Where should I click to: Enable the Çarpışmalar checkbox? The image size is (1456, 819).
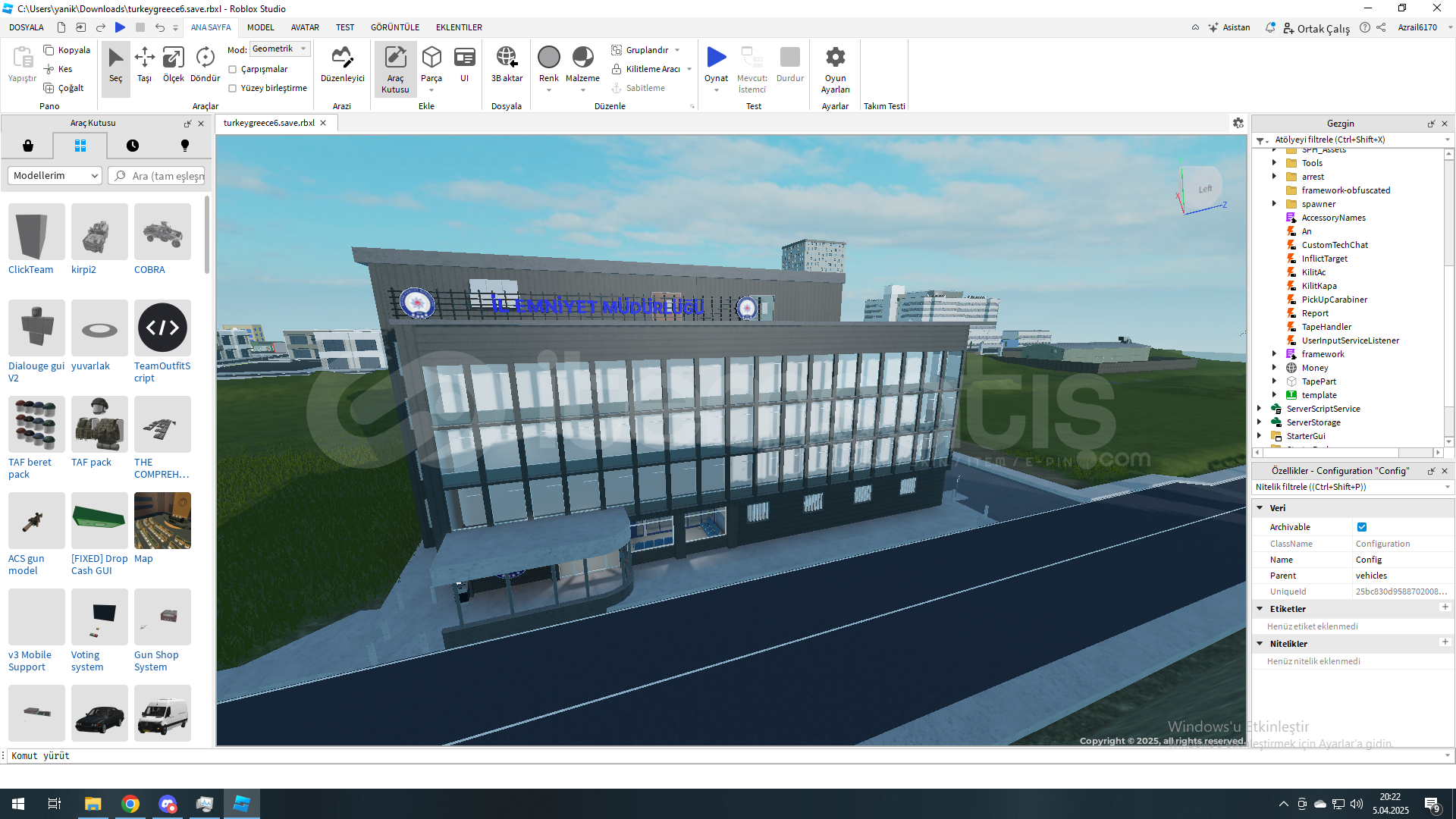tap(233, 70)
